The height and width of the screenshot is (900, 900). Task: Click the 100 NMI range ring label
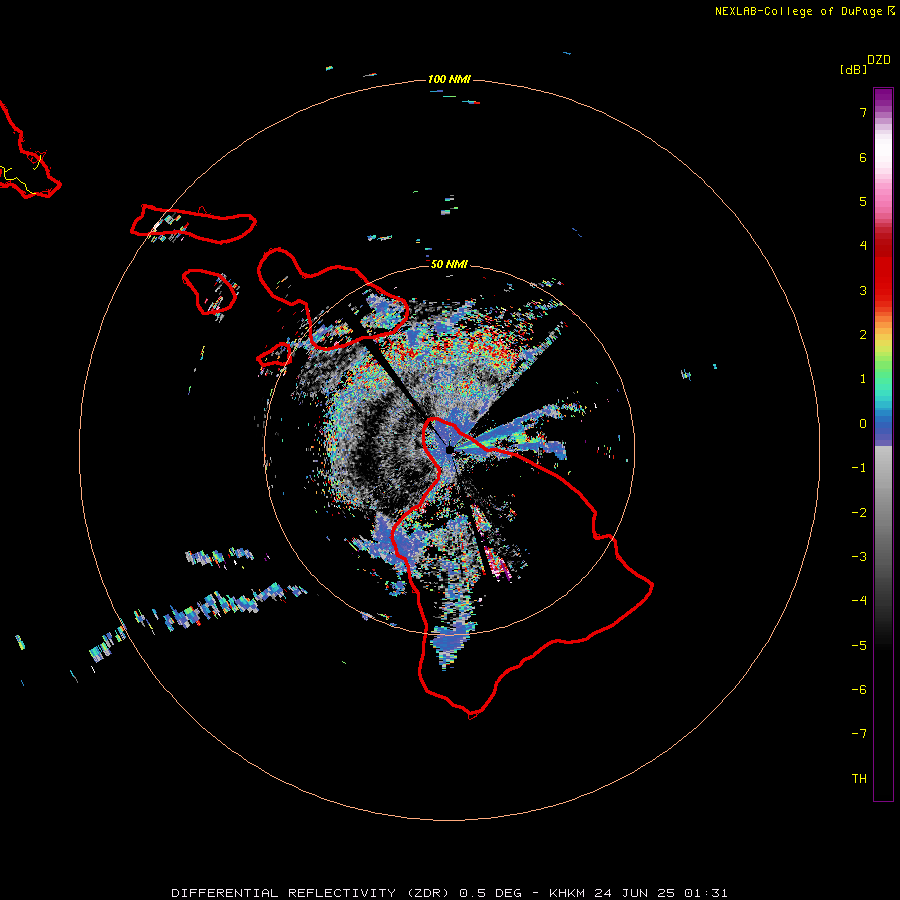449,79
